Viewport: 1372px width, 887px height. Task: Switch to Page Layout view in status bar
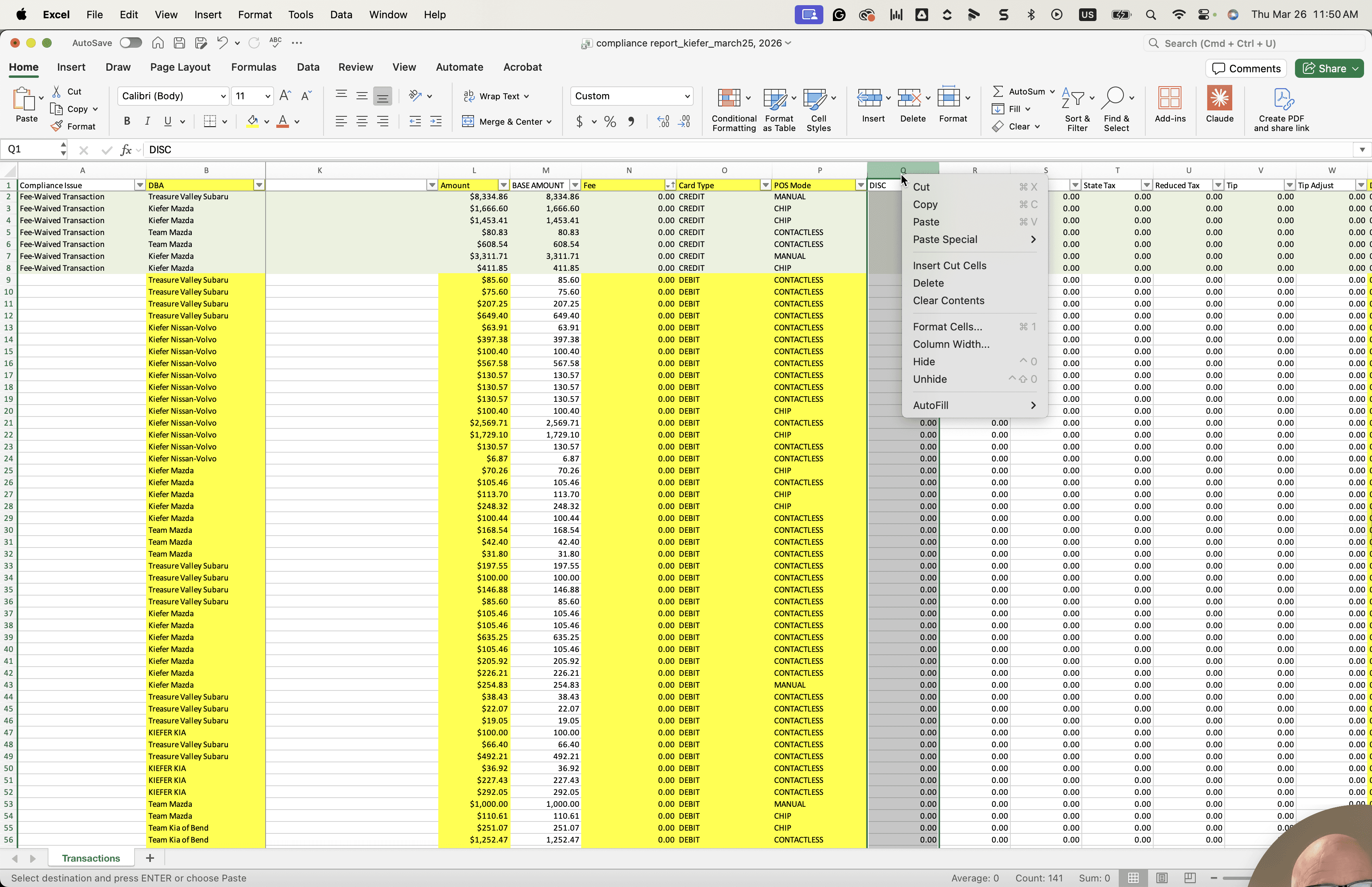[x=1162, y=878]
